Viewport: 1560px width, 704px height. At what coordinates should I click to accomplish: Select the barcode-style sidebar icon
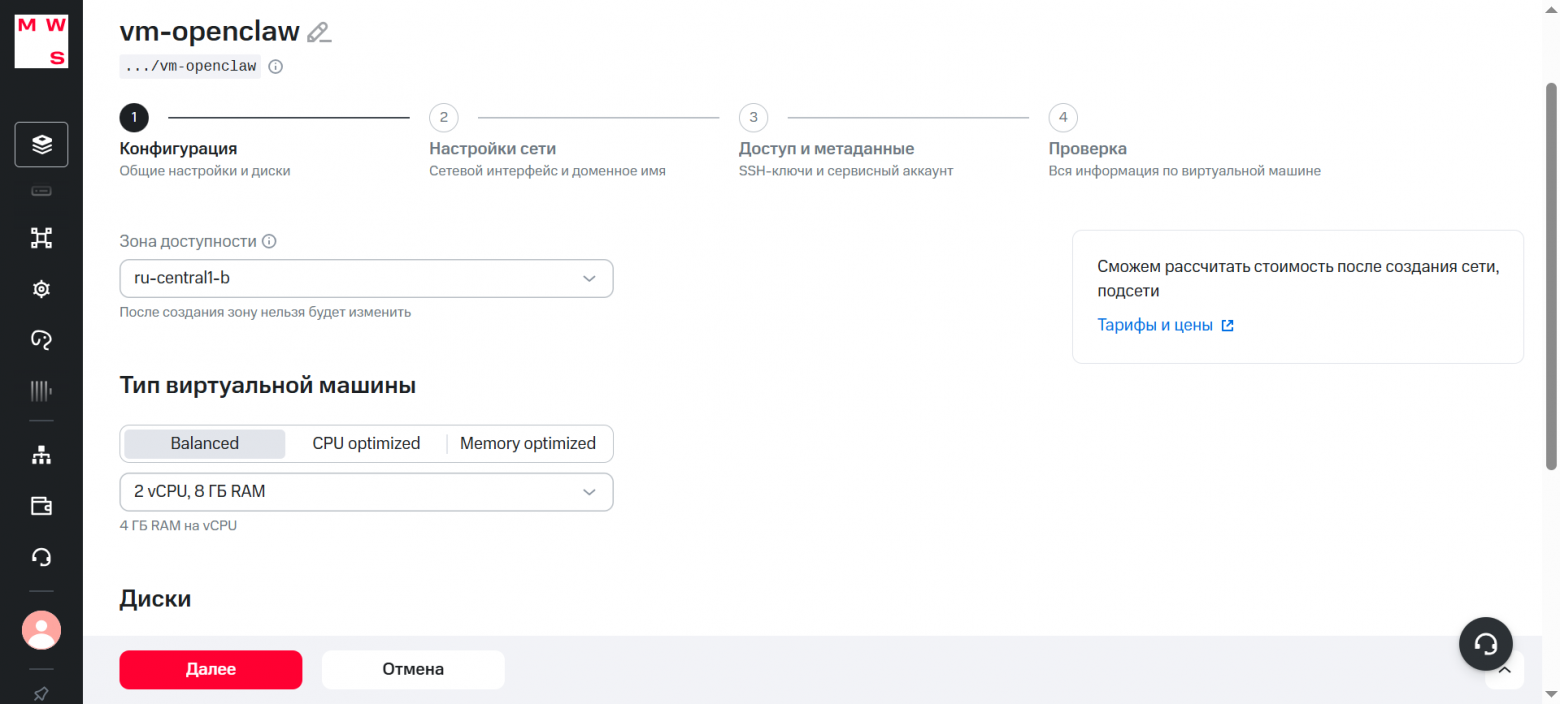pos(40,390)
